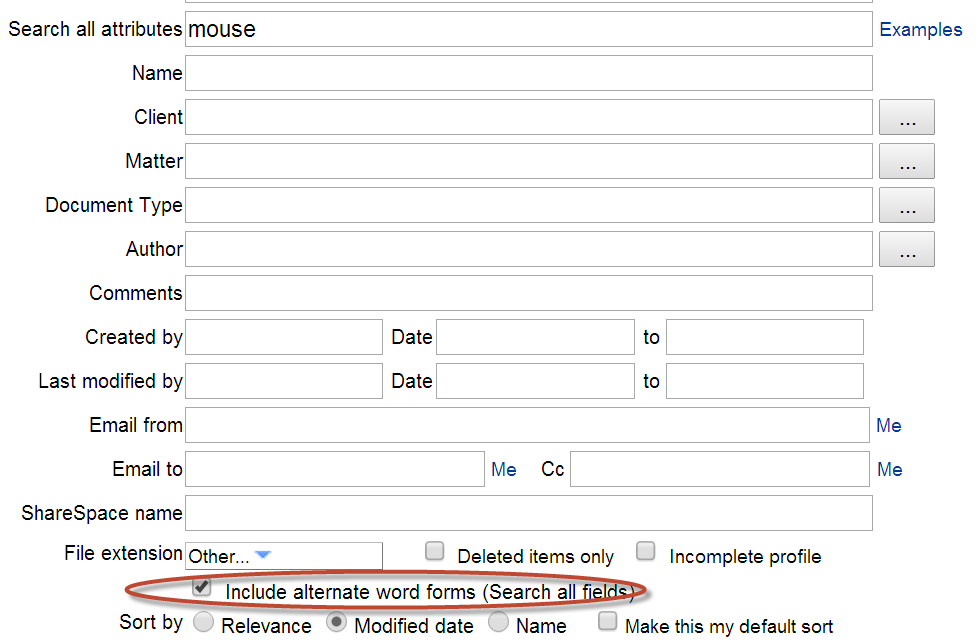
Task: Click the Search all attributes field
Action: click(528, 29)
